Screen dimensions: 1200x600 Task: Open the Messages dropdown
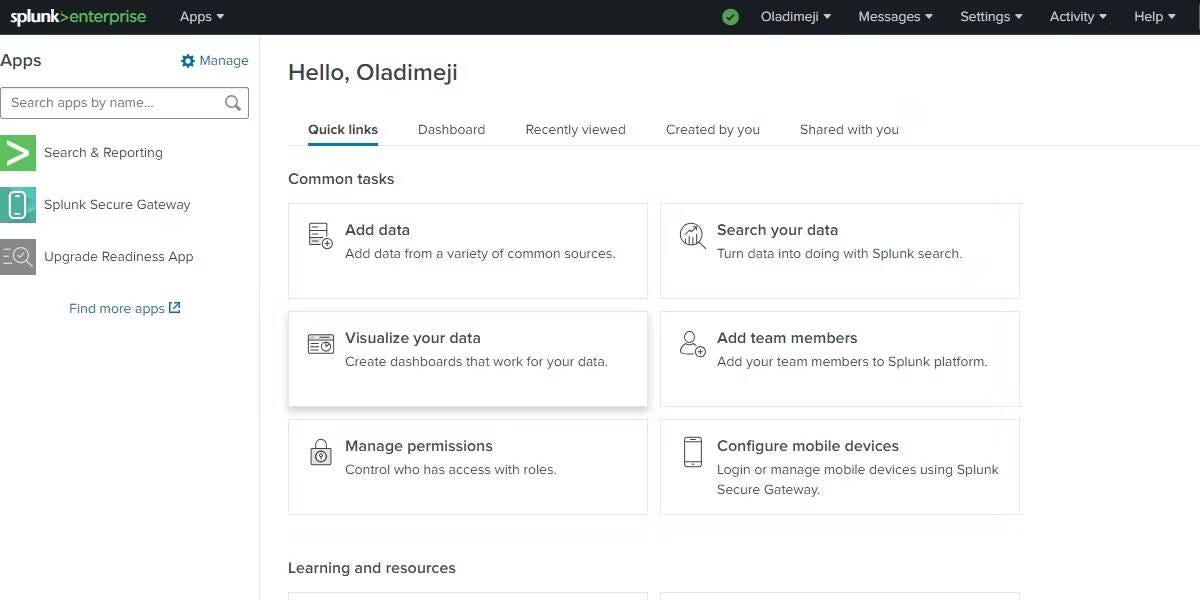click(x=895, y=17)
